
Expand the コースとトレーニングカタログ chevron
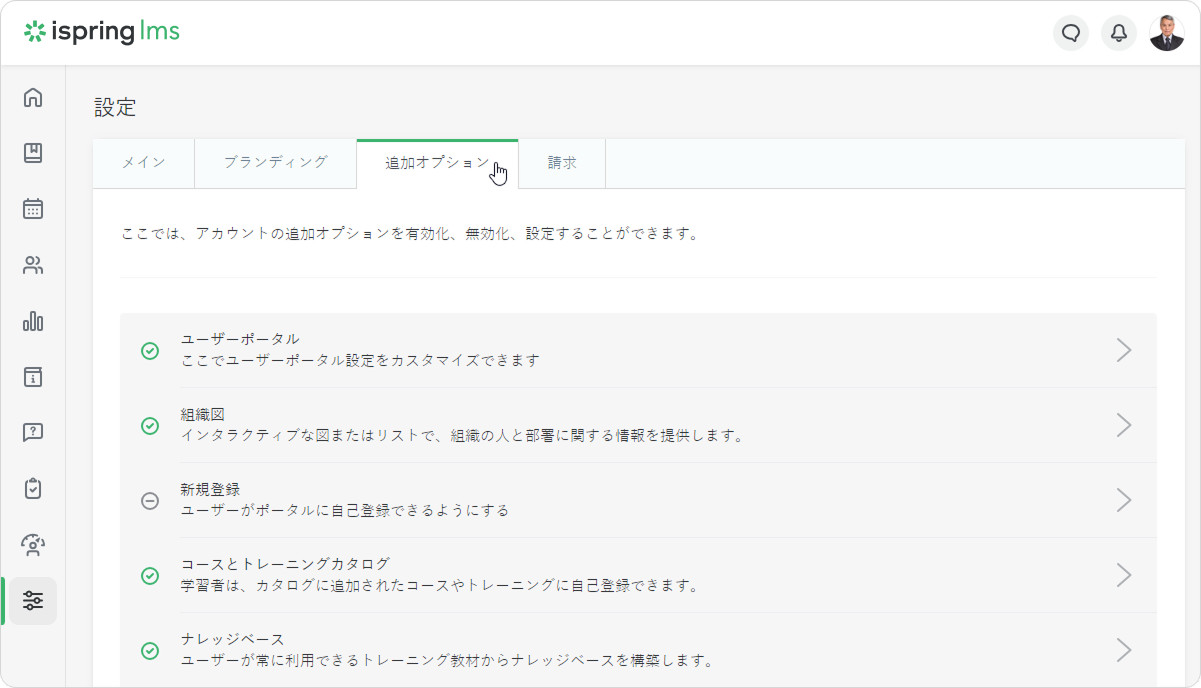1124,575
